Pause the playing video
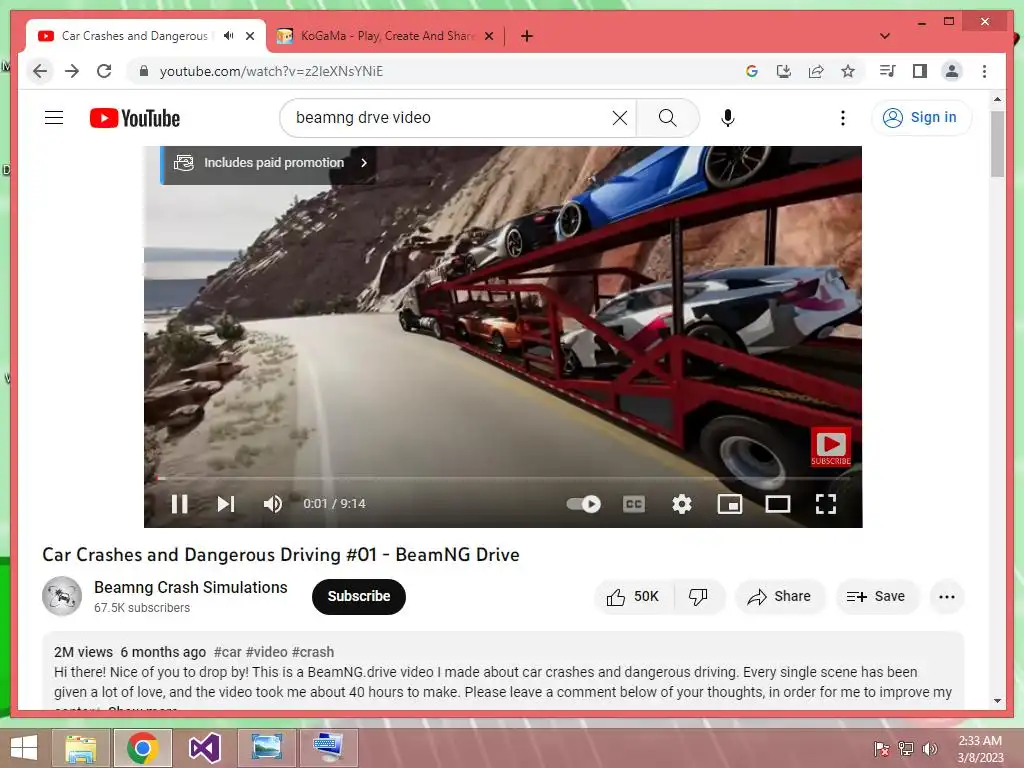1024x768 pixels. [x=180, y=504]
